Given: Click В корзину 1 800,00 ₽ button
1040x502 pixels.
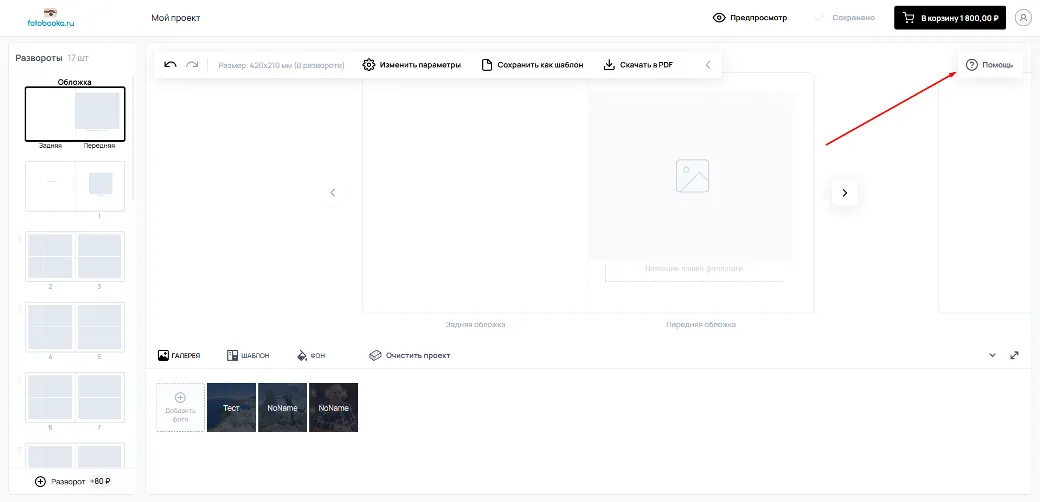Looking at the screenshot, I should [950, 18].
